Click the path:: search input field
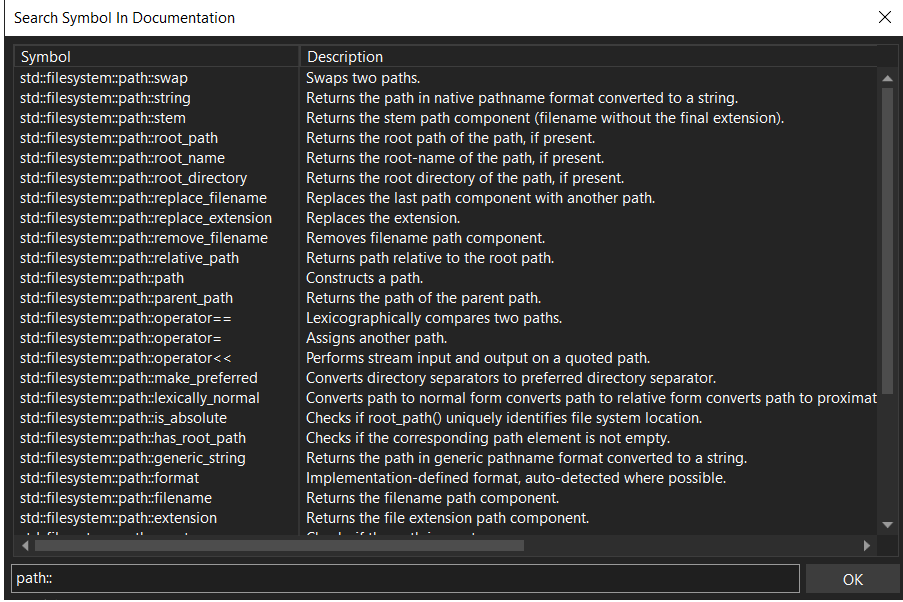The height and width of the screenshot is (602, 903). [x=405, y=579]
